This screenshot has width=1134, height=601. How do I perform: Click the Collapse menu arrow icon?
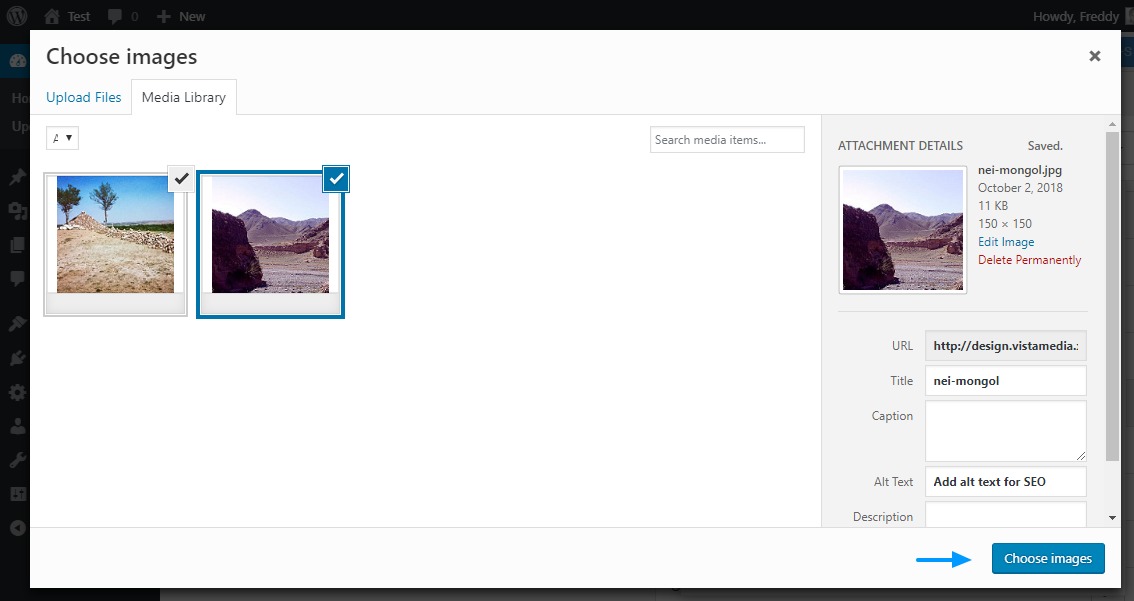point(17,528)
